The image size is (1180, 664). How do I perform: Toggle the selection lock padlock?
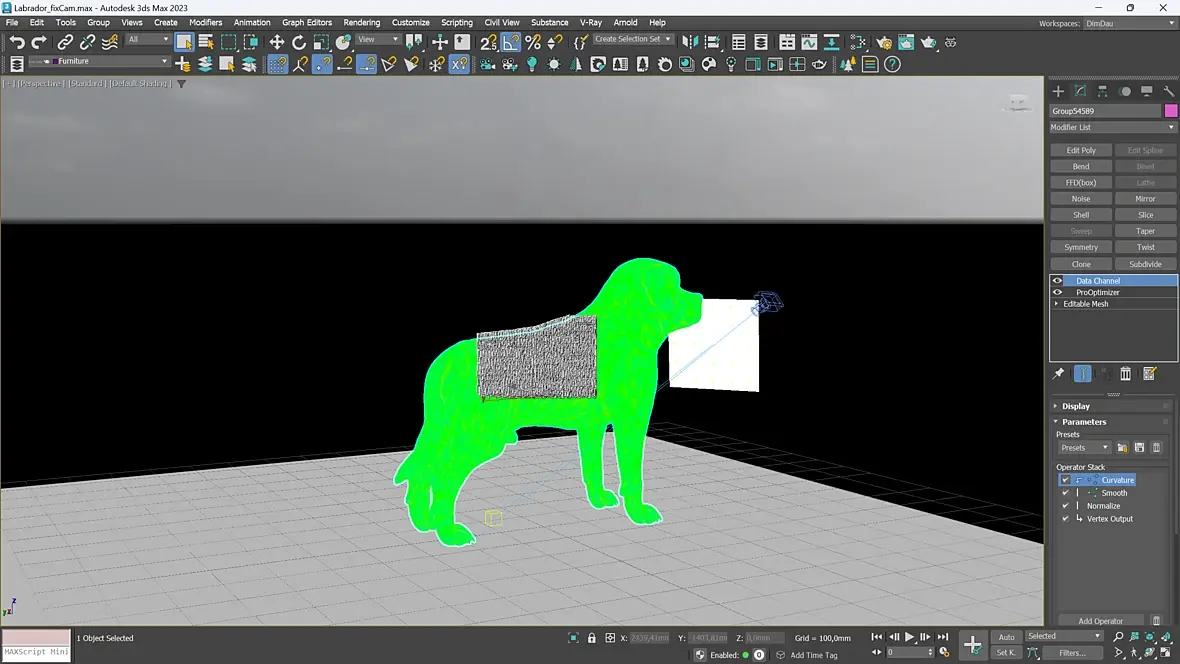point(592,638)
